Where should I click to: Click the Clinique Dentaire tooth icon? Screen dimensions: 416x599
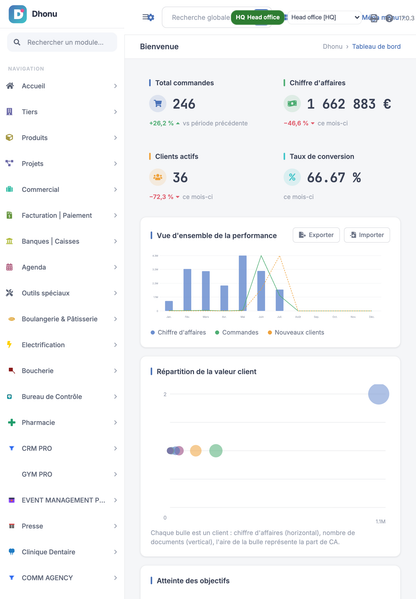click(x=11, y=552)
